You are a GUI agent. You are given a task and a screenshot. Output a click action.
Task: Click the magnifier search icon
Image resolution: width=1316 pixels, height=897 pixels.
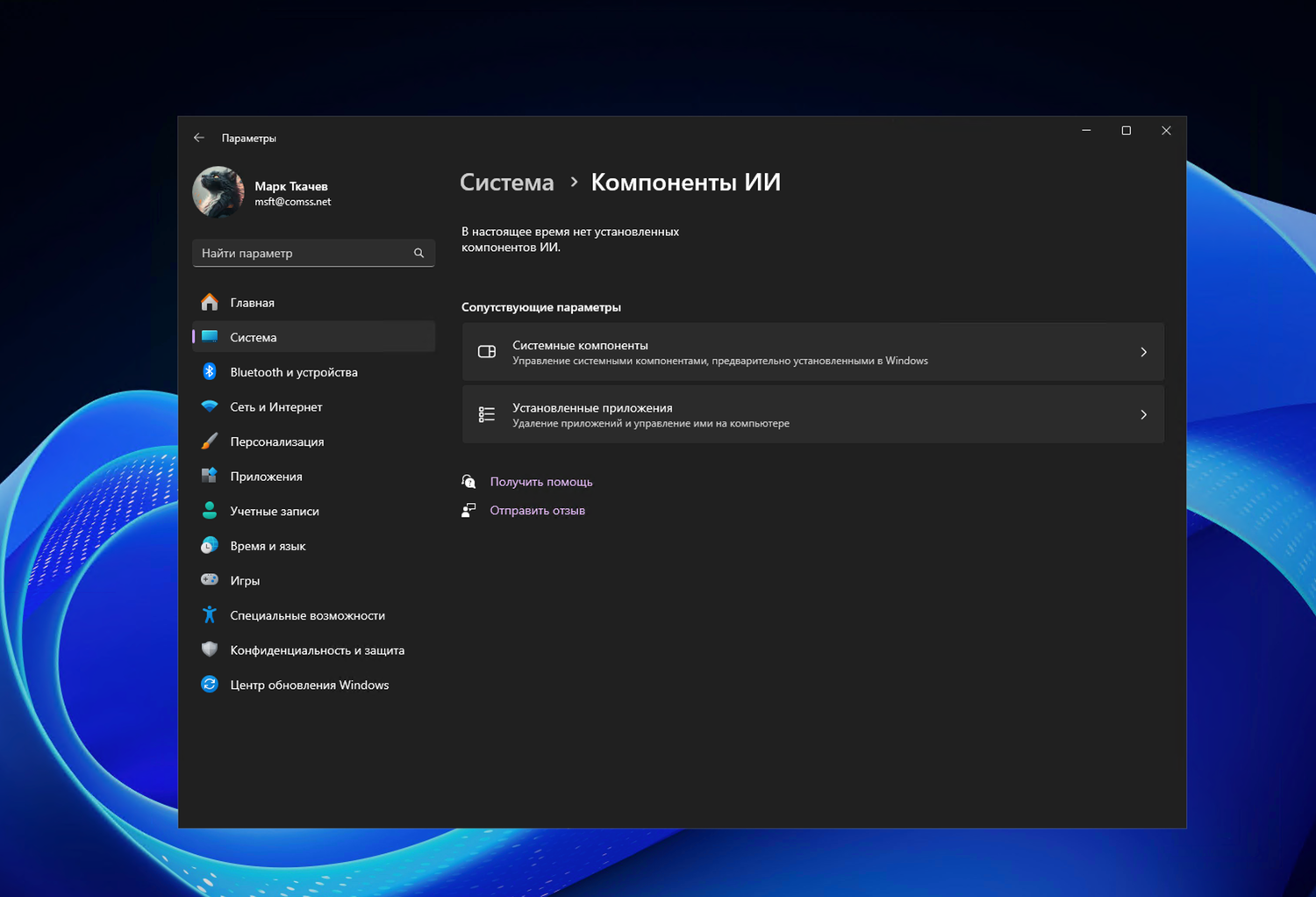[x=418, y=253]
